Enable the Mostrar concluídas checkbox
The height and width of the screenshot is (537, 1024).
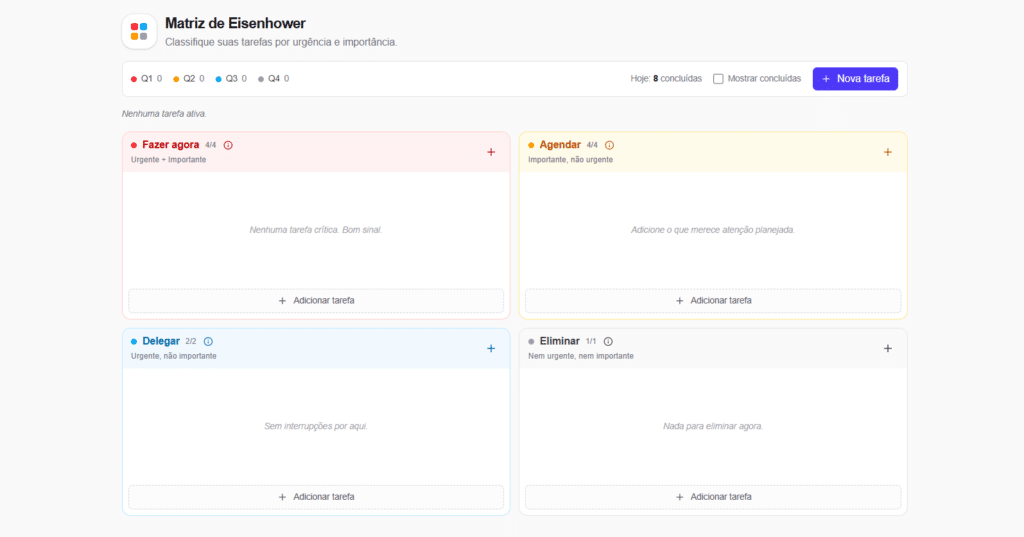[x=718, y=79]
